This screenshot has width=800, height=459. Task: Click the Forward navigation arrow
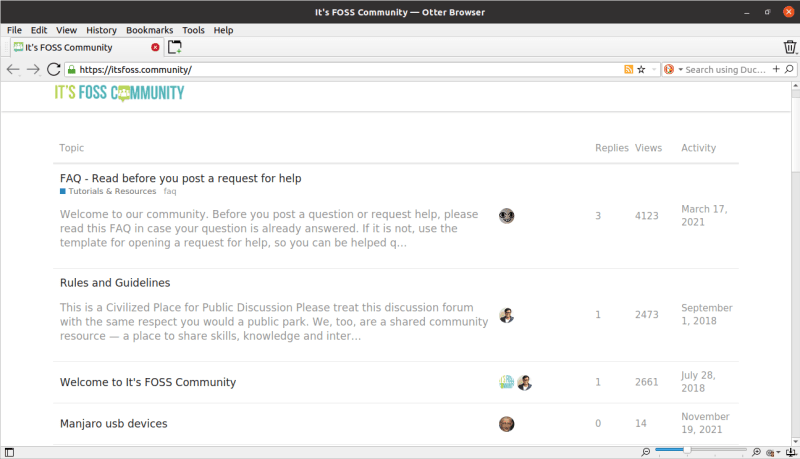click(x=33, y=70)
